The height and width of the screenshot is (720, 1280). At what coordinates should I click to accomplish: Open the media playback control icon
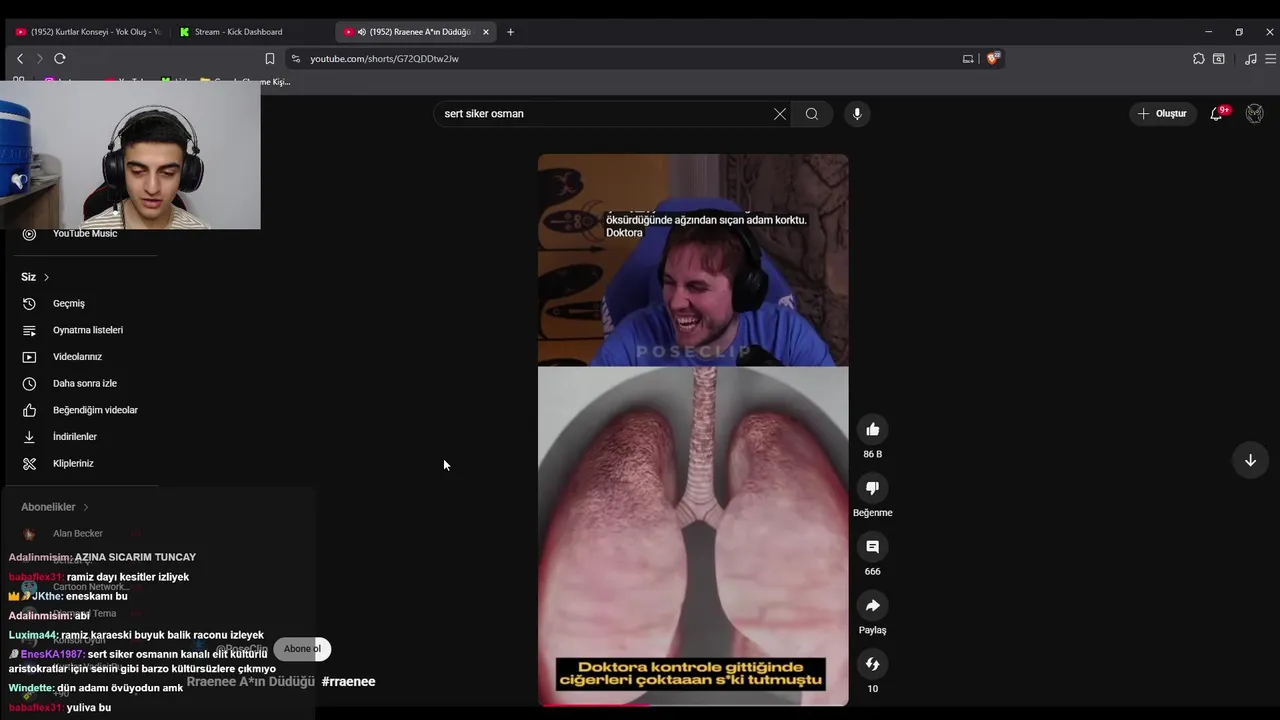click(1251, 59)
